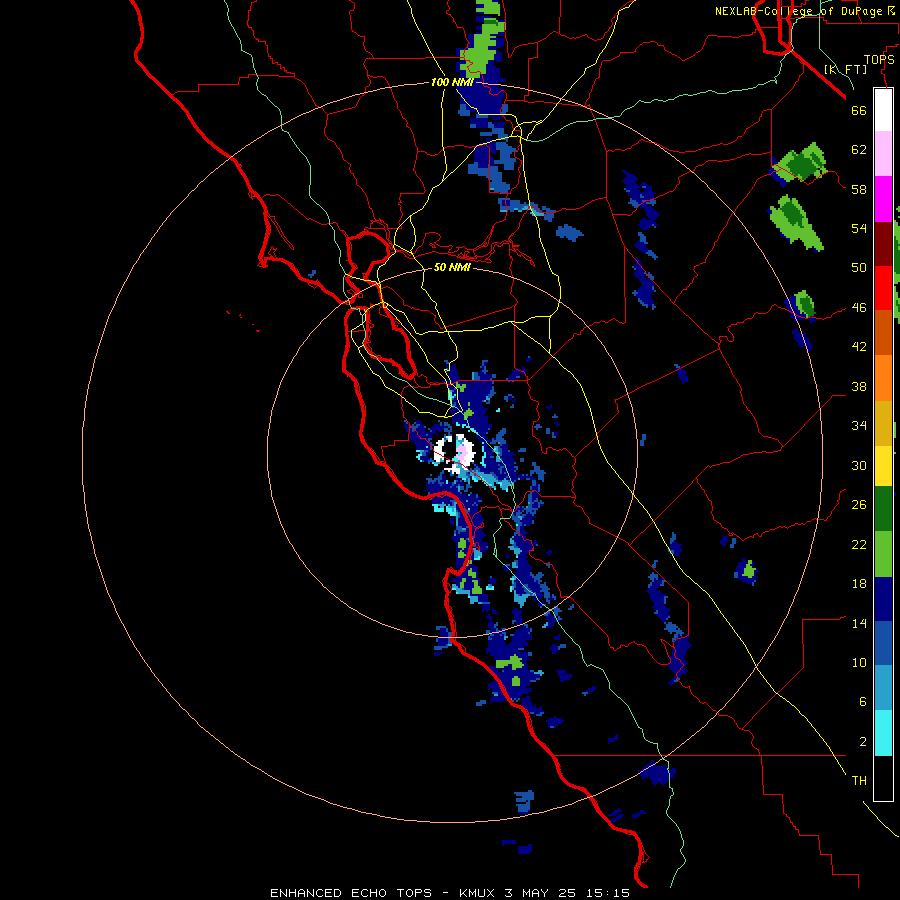Click the light pink legend swatch
Screen dimensions: 900x900
coord(883,154)
